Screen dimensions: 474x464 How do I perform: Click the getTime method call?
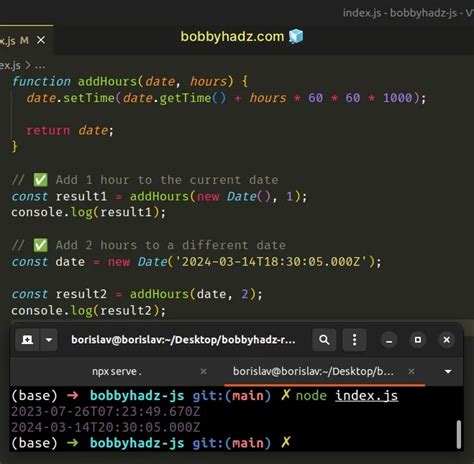tap(185, 98)
